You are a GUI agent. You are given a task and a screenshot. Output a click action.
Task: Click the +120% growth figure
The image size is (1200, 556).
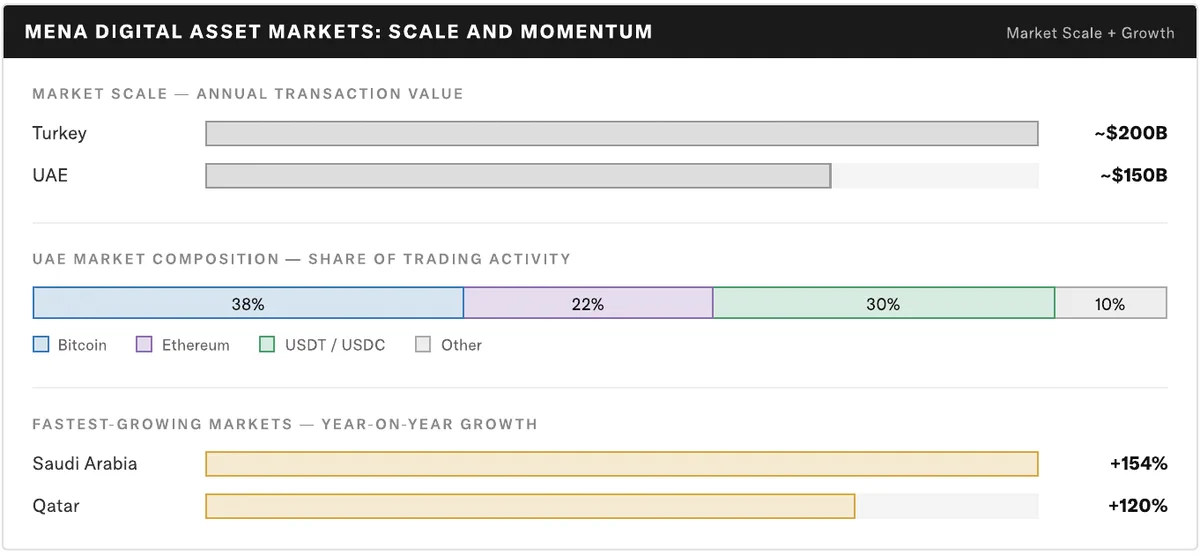pos(1138,506)
